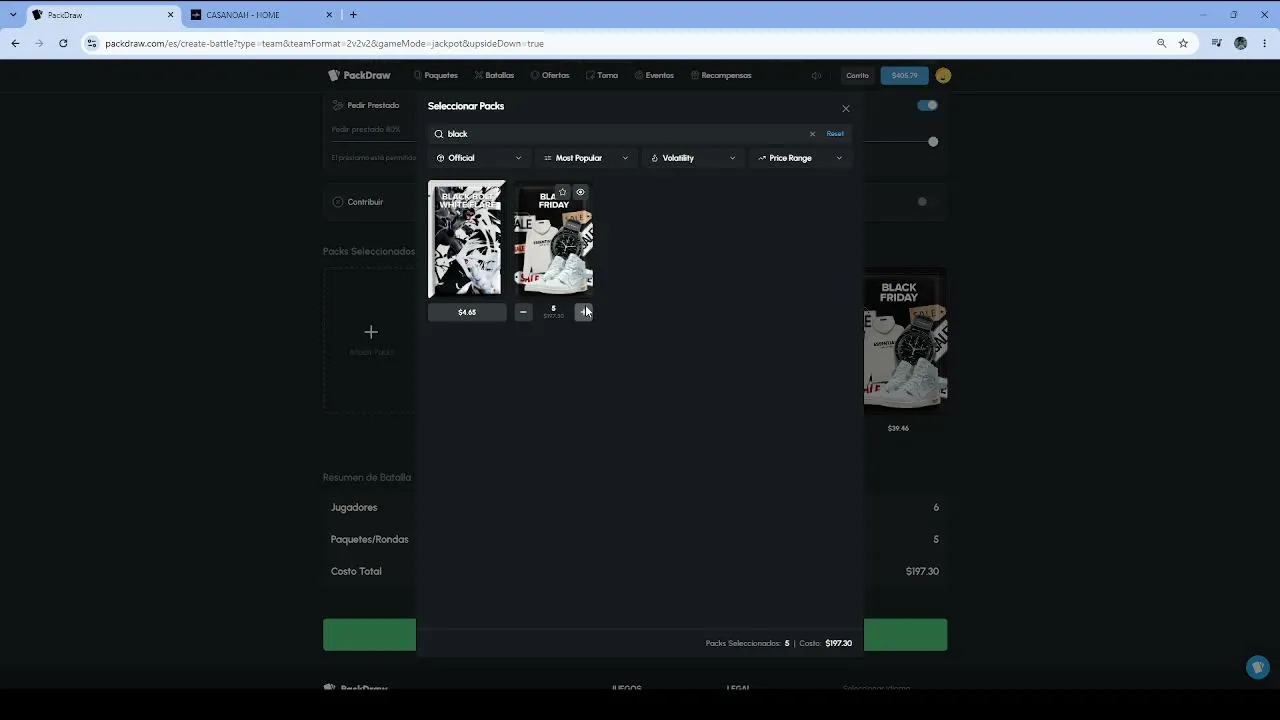Open the Recompensas page

721,75
